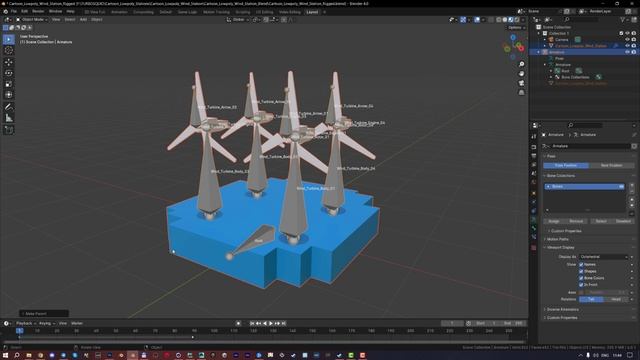
Task: Switch to the Animation workspace tab
Action: (x=119, y=12)
